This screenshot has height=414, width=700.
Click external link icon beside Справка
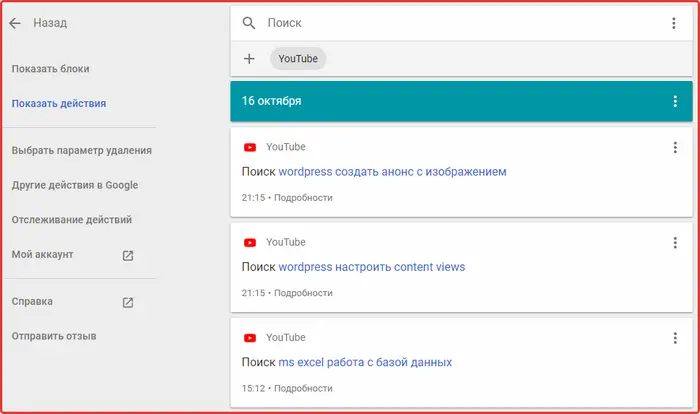click(x=128, y=302)
